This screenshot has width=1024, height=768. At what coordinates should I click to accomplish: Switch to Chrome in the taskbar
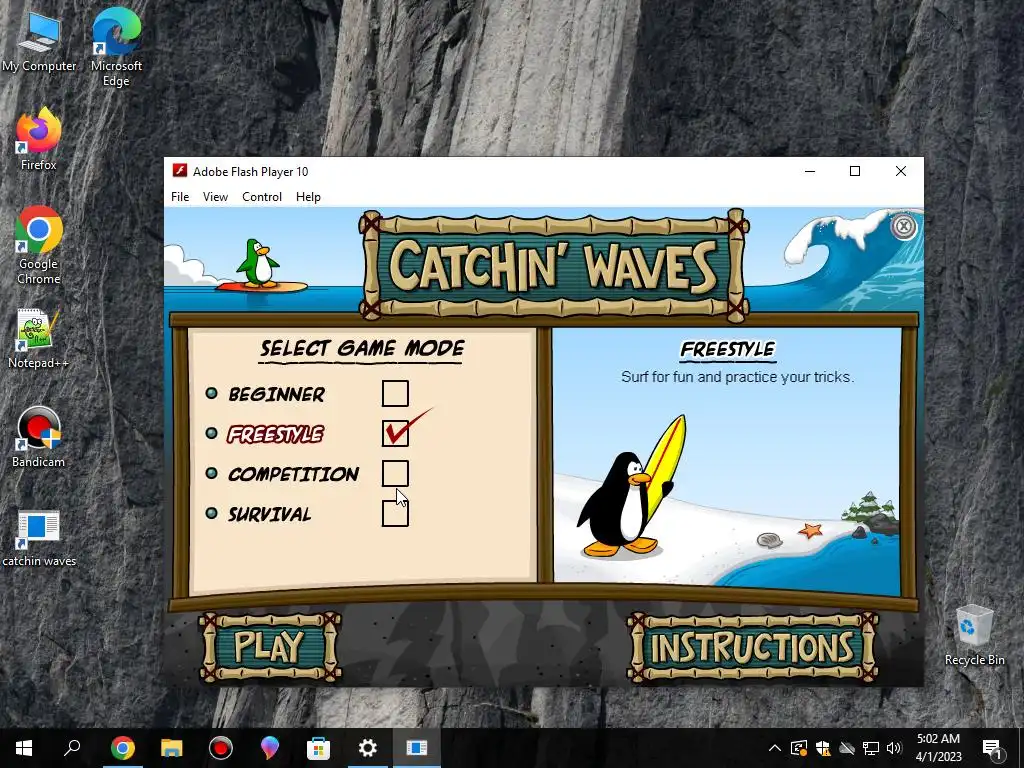122,748
